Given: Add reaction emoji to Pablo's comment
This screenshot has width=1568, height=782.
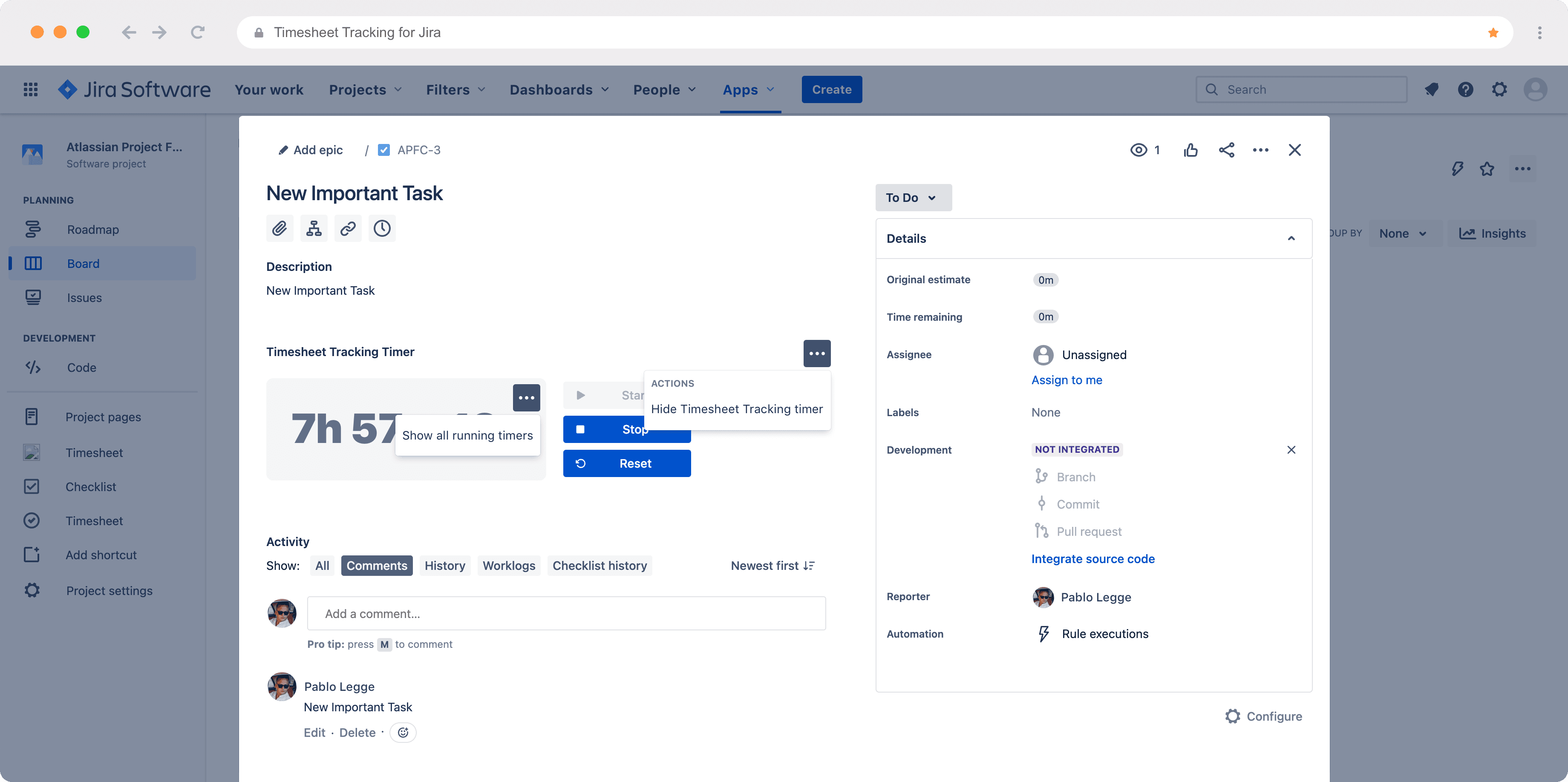Looking at the screenshot, I should [403, 733].
